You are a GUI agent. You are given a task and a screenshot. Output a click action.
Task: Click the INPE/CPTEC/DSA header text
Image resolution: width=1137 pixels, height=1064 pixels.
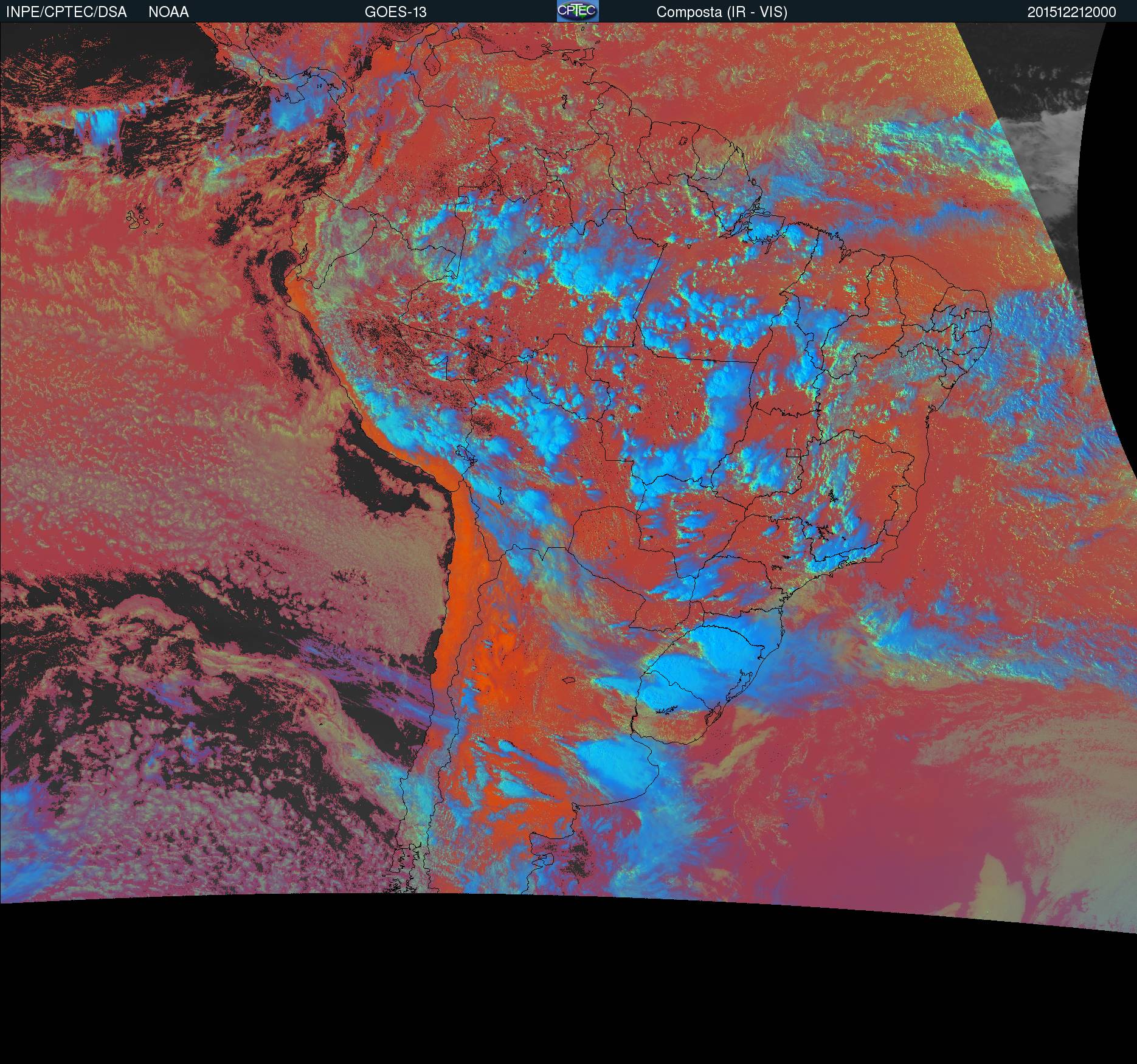coord(66,12)
